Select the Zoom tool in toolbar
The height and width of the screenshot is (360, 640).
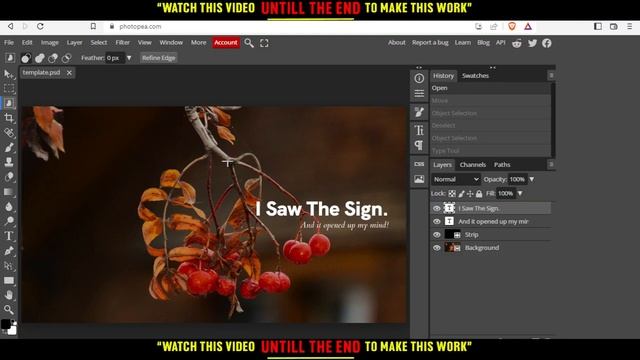point(9,310)
